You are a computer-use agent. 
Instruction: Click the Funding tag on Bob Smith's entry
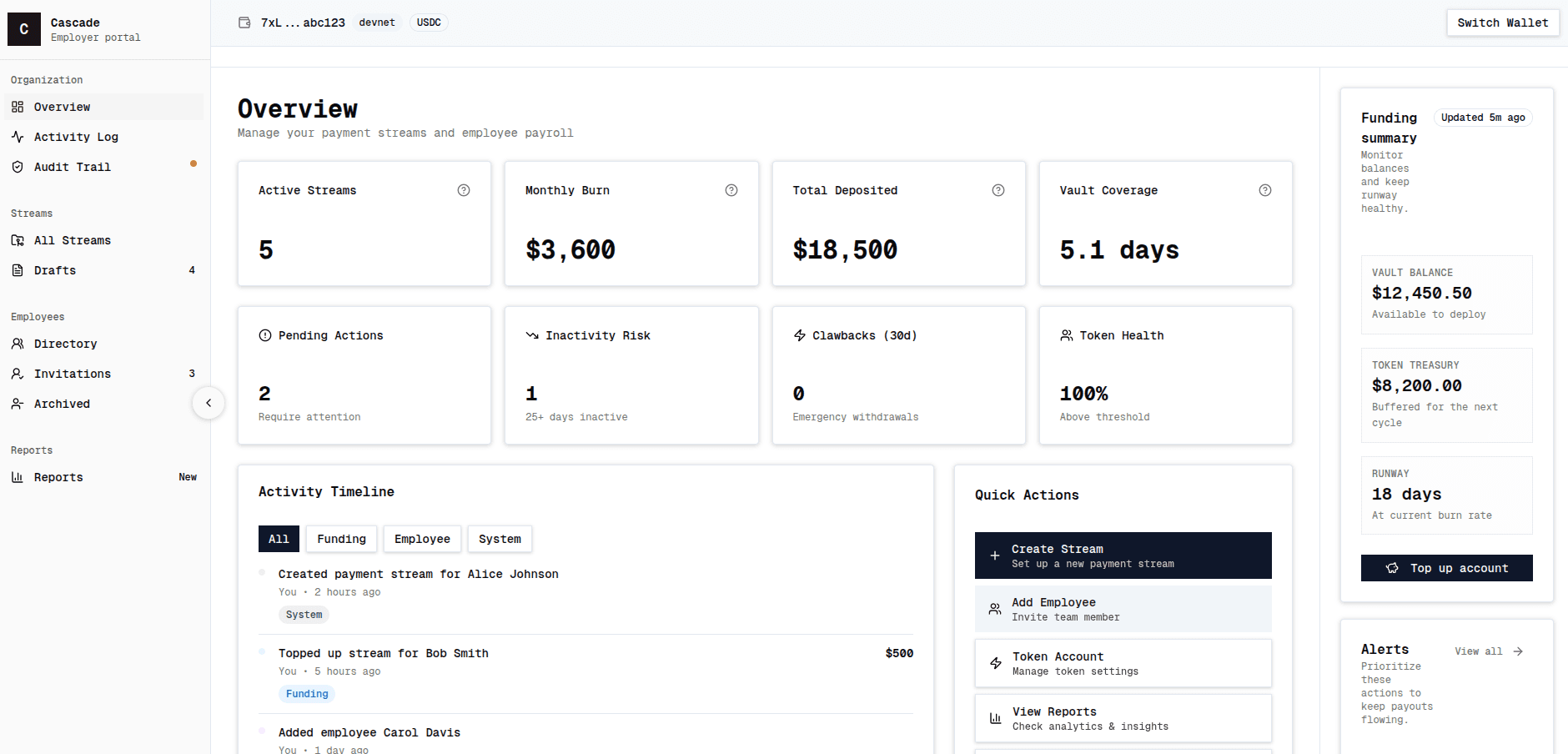[306, 693]
